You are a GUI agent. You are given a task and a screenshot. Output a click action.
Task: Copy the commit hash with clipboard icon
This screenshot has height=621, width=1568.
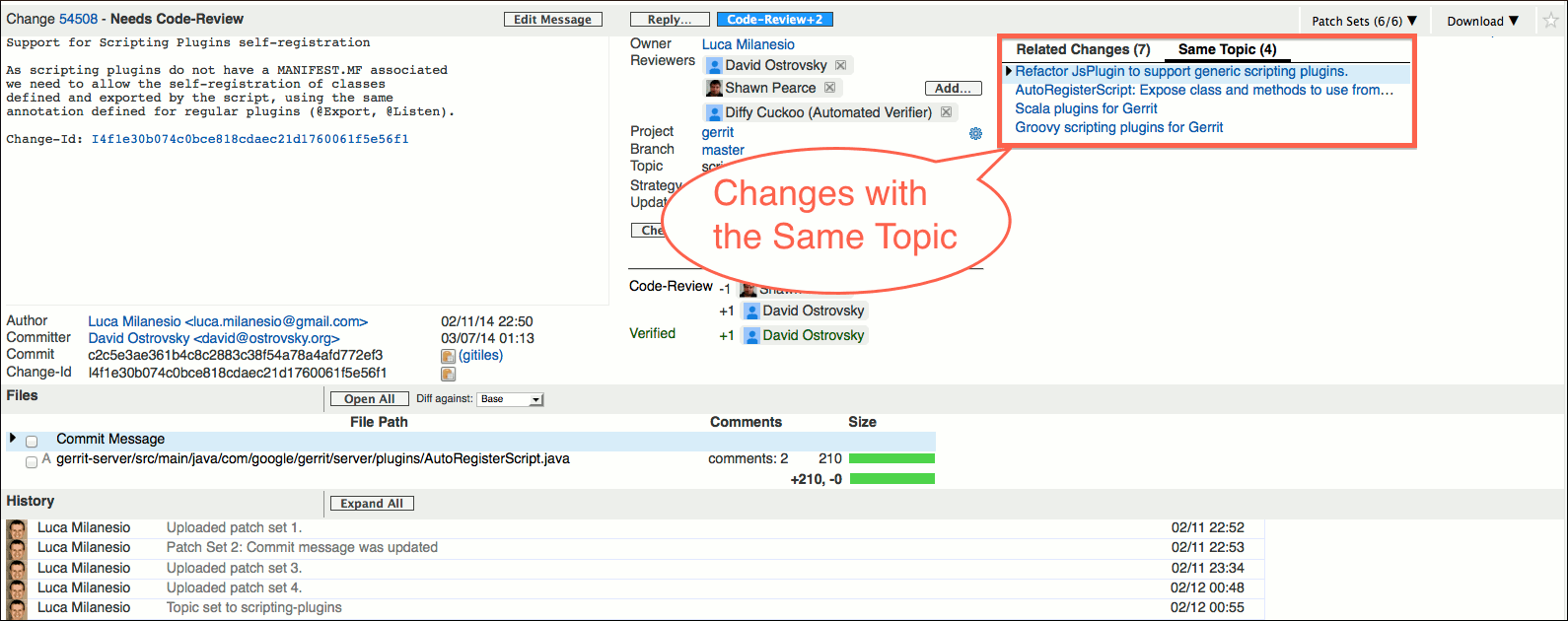click(448, 356)
